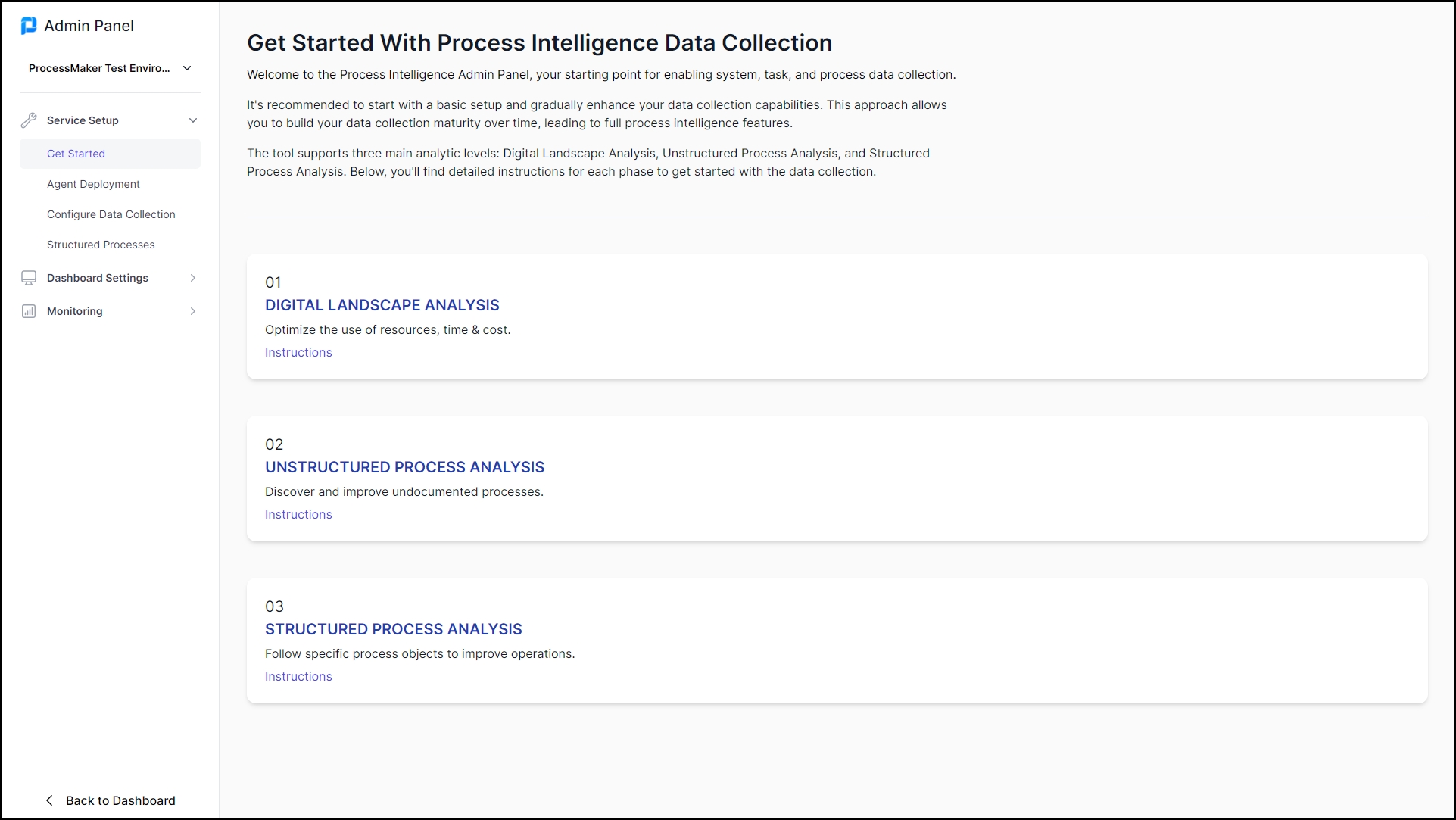Collapse the Service Setup section chevron
This screenshot has width=1456, height=820.
(193, 120)
